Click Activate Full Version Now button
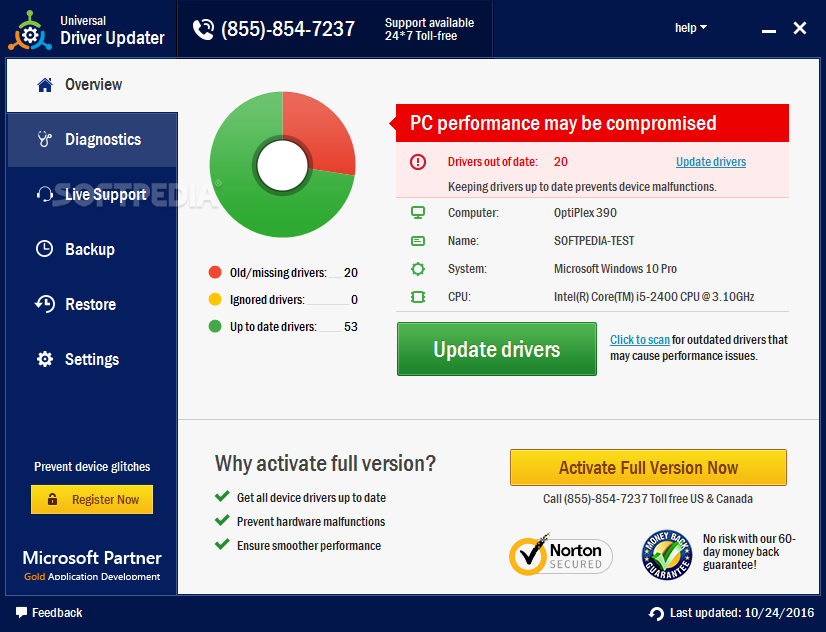Viewport: 826px width, 632px height. 648,467
